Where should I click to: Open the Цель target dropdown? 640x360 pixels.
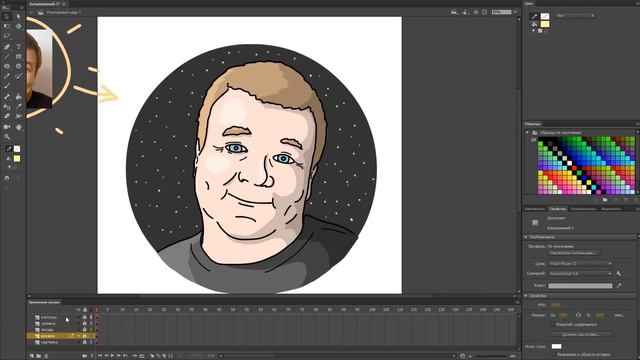[580, 264]
